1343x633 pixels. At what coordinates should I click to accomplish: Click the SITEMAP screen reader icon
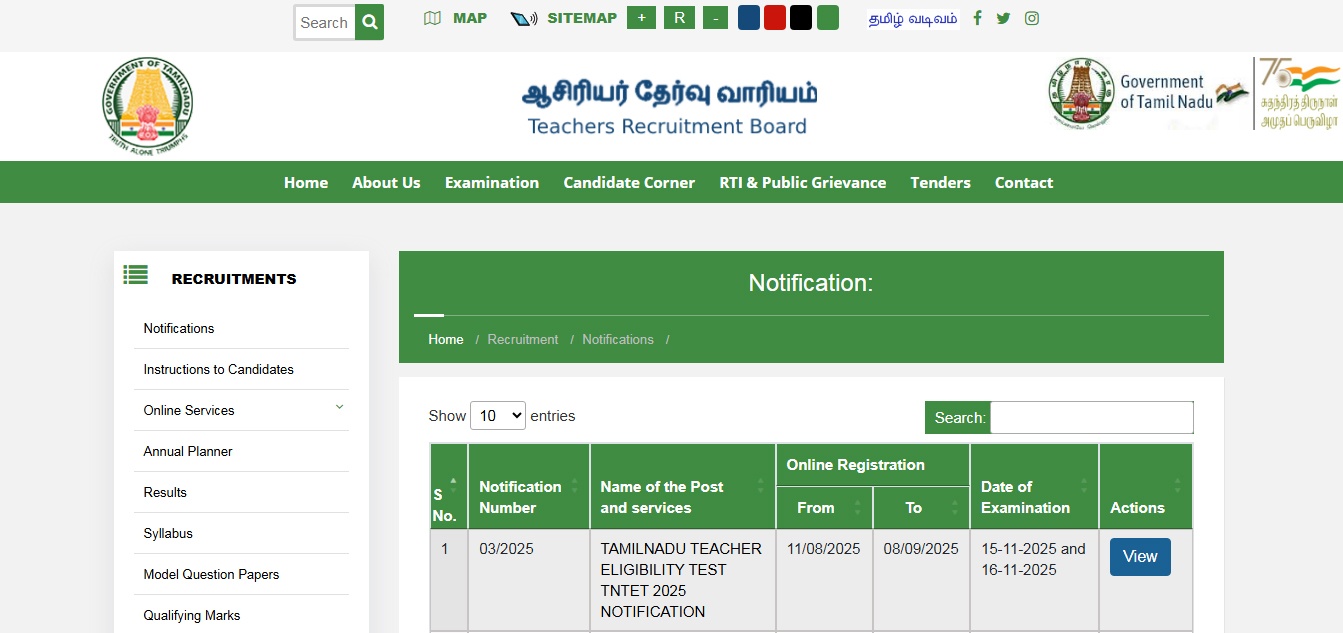(524, 18)
